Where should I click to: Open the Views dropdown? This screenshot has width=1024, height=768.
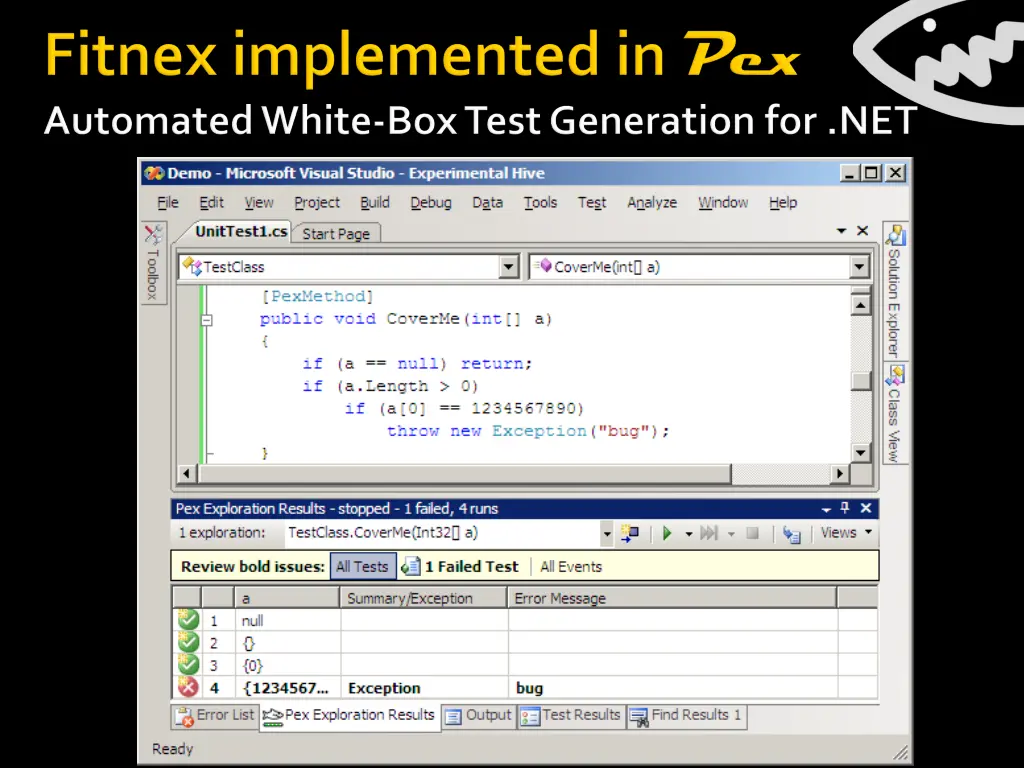pos(846,533)
